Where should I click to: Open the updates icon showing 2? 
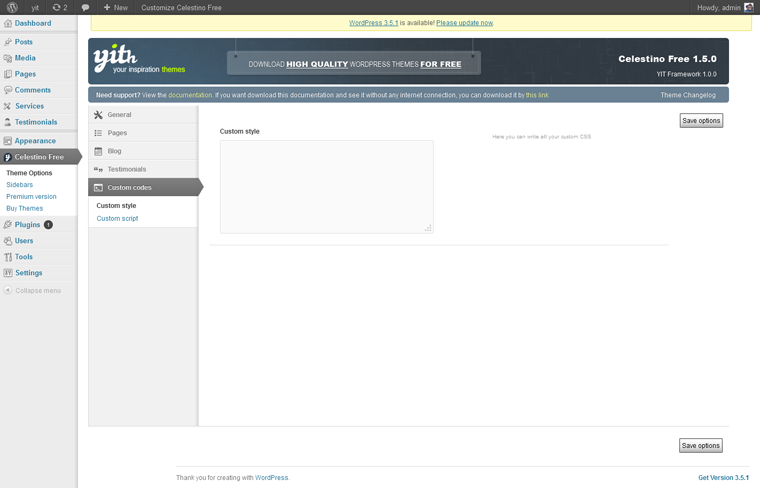pos(60,7)
